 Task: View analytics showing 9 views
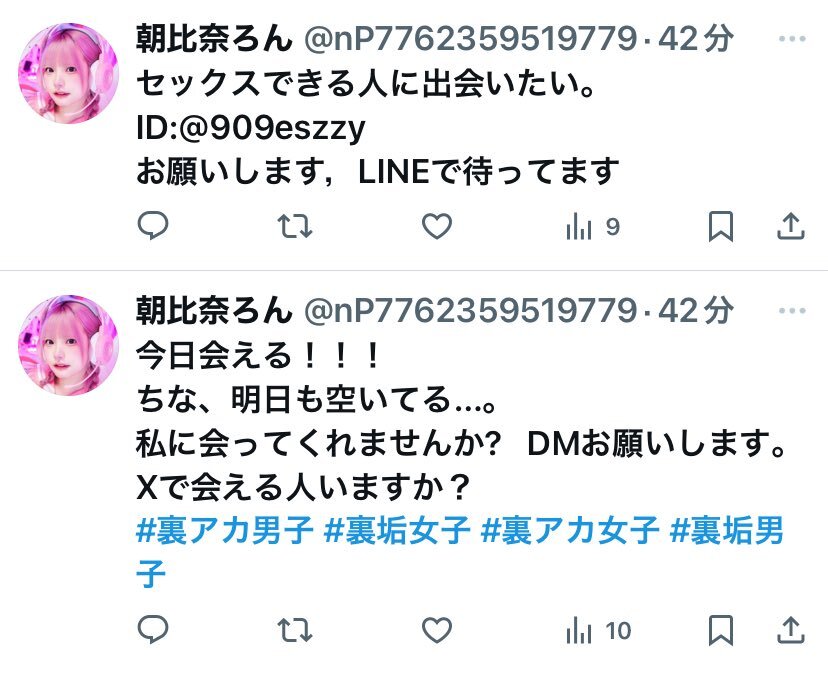pos(592,227)
